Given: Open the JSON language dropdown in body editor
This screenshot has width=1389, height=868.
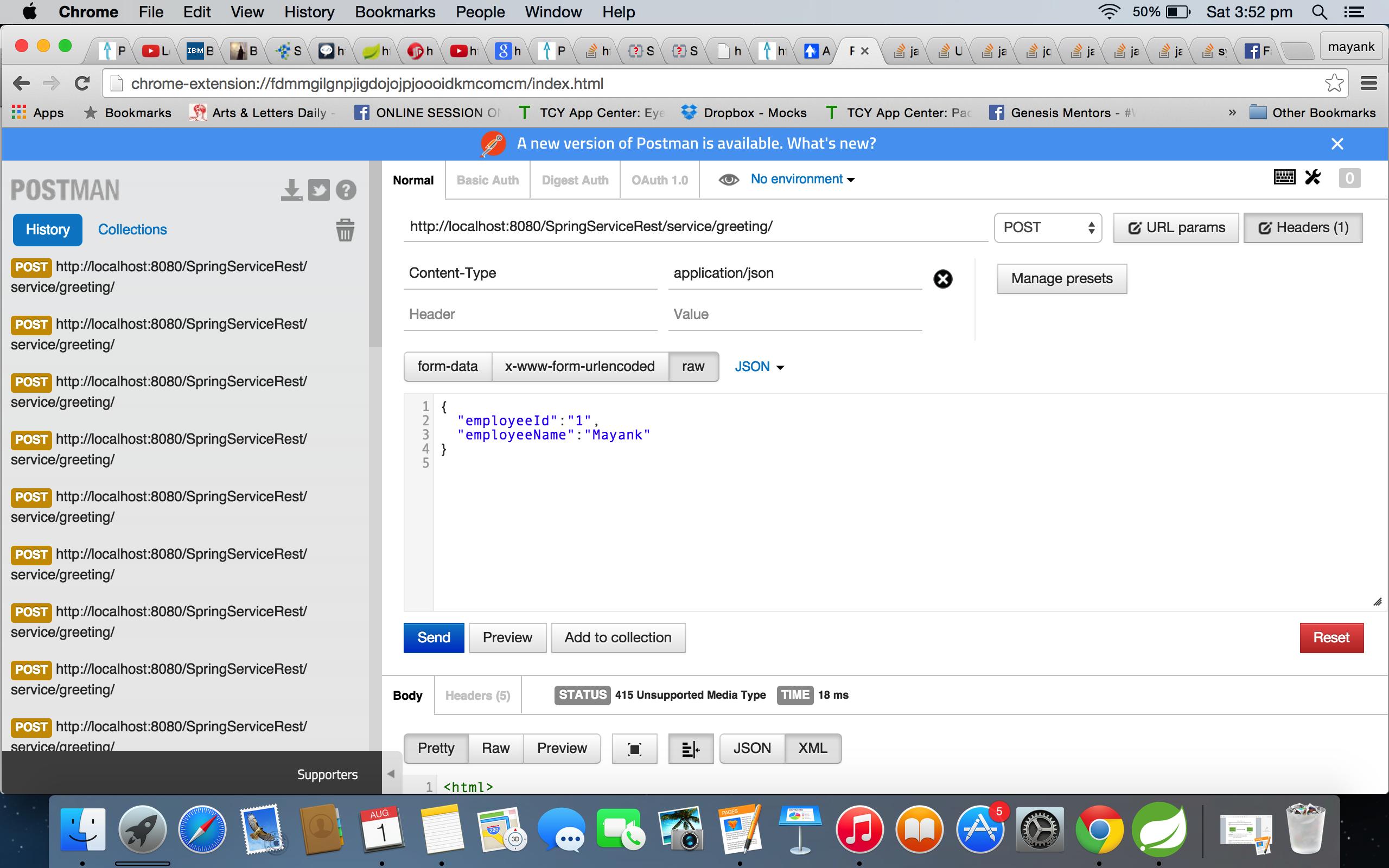Looking at the screenshot, I should coord(759,366).
